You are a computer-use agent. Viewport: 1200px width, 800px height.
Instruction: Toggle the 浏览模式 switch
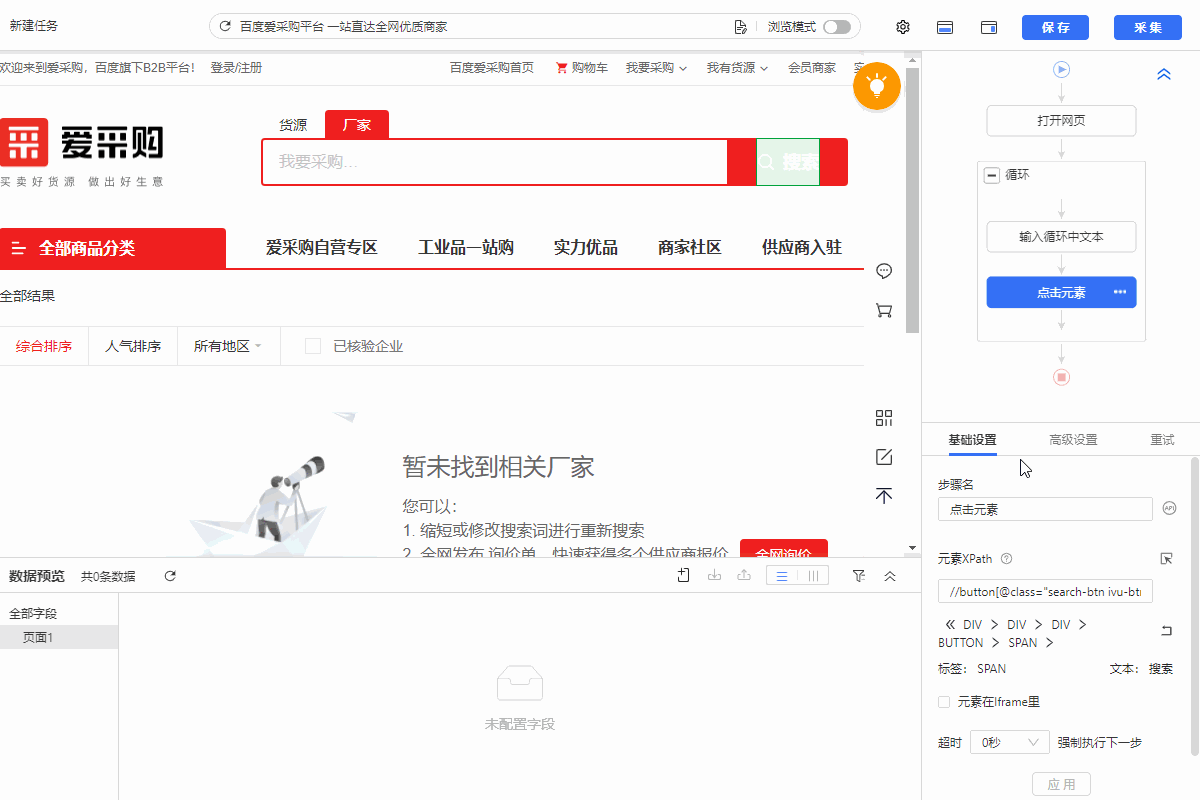(837, 27)
